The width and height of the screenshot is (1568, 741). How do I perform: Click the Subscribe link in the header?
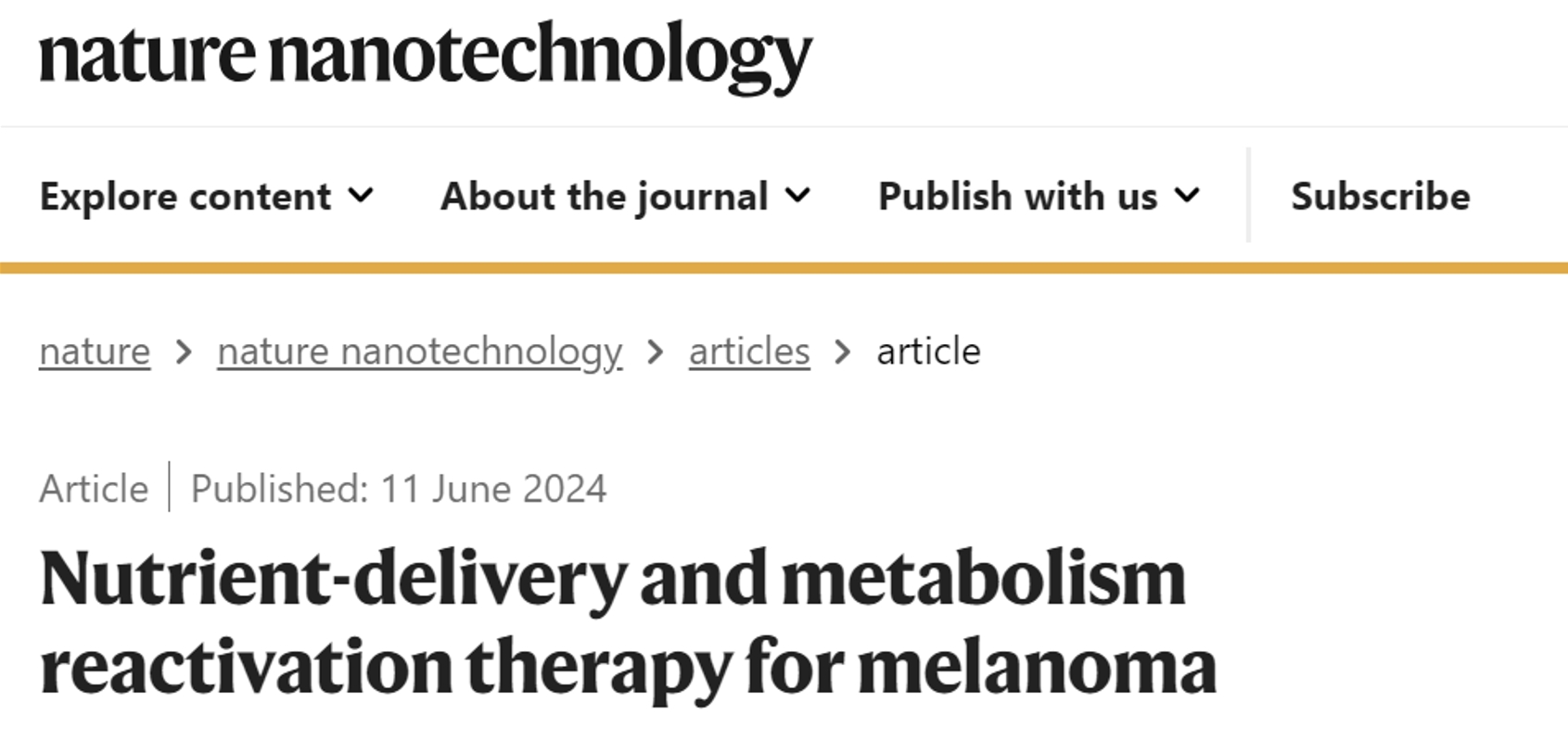point(1380,197)
